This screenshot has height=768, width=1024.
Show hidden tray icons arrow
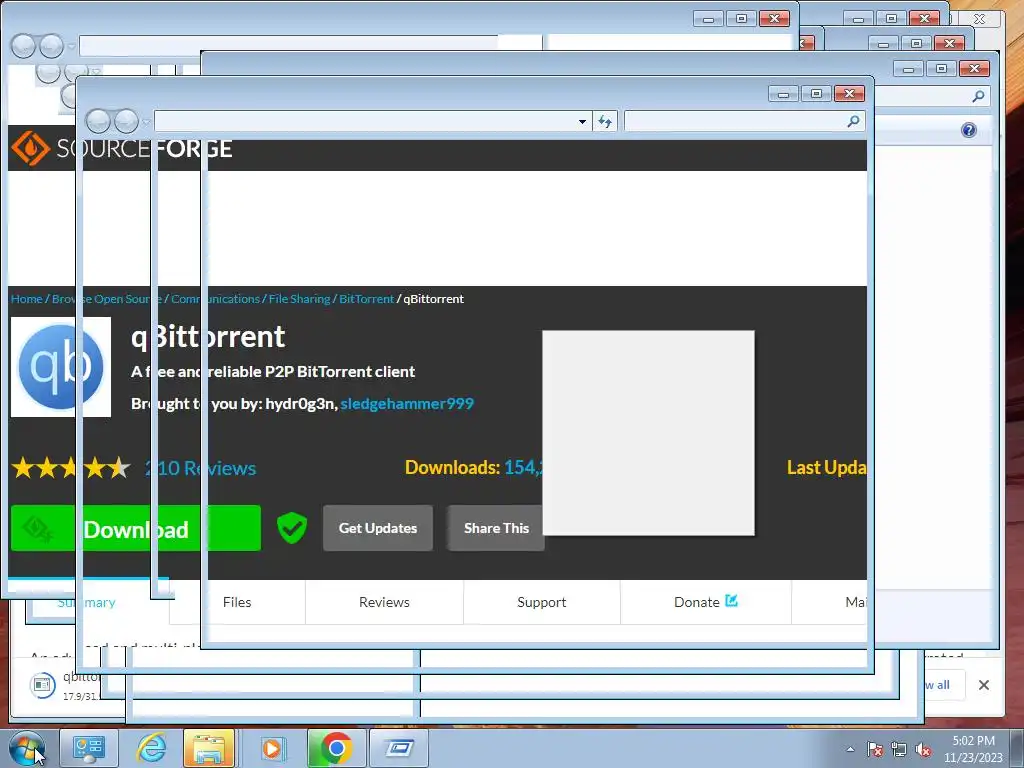850,749
